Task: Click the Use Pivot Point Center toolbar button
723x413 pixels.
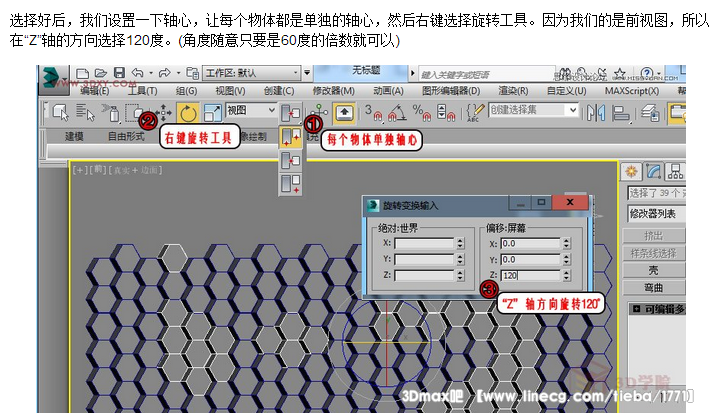Action: [x=291, y=112]
